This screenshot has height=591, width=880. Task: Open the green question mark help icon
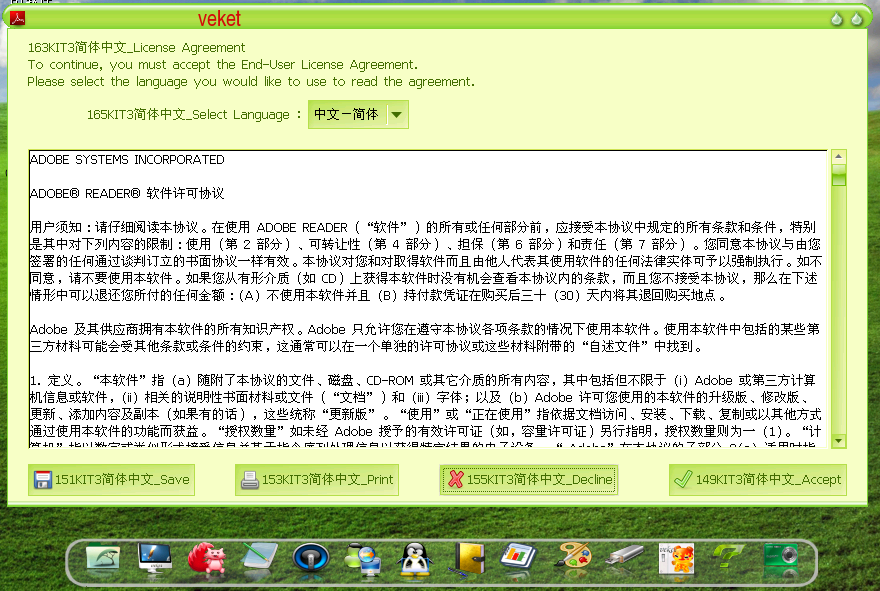point(728,556)
